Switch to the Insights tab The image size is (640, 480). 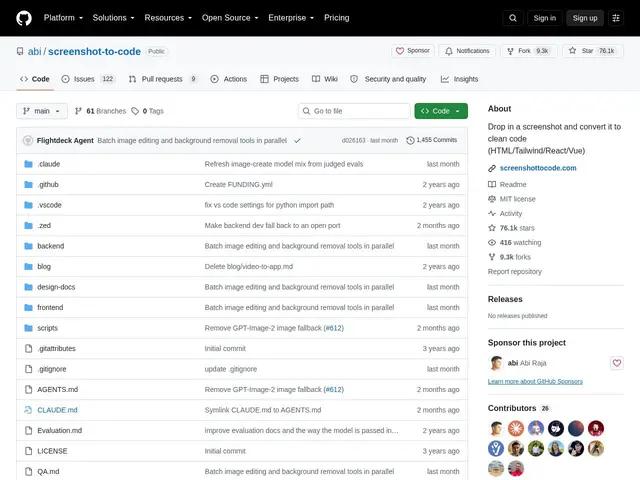click(x=460, y=79)
